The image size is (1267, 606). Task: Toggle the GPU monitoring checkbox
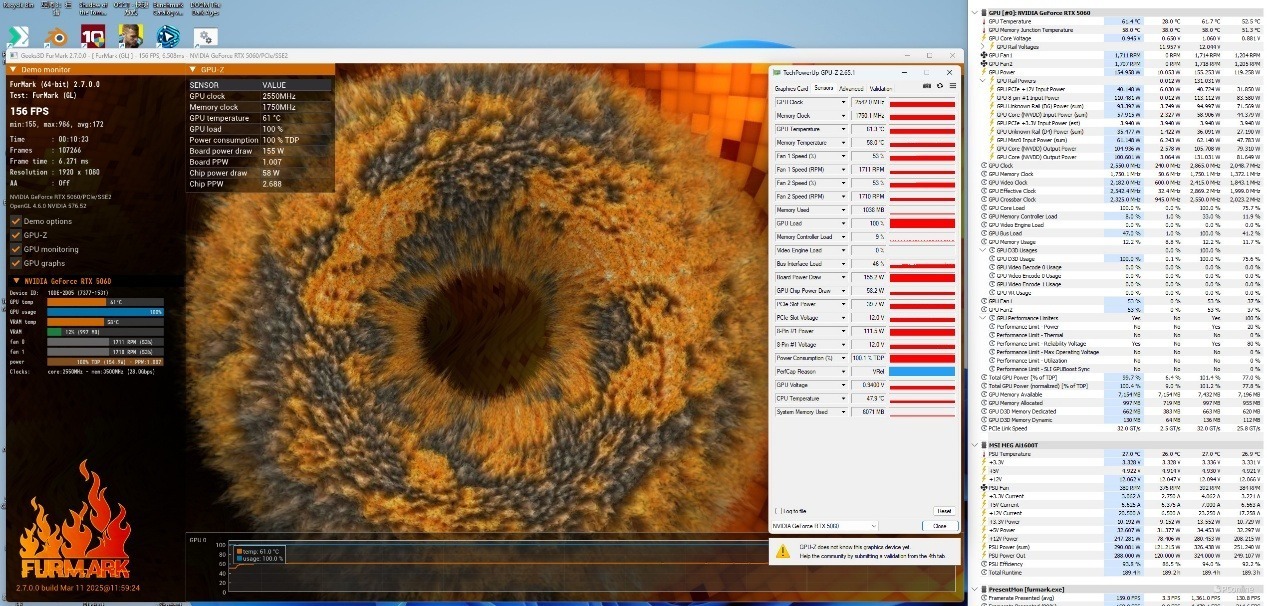(x=15, y=249)
